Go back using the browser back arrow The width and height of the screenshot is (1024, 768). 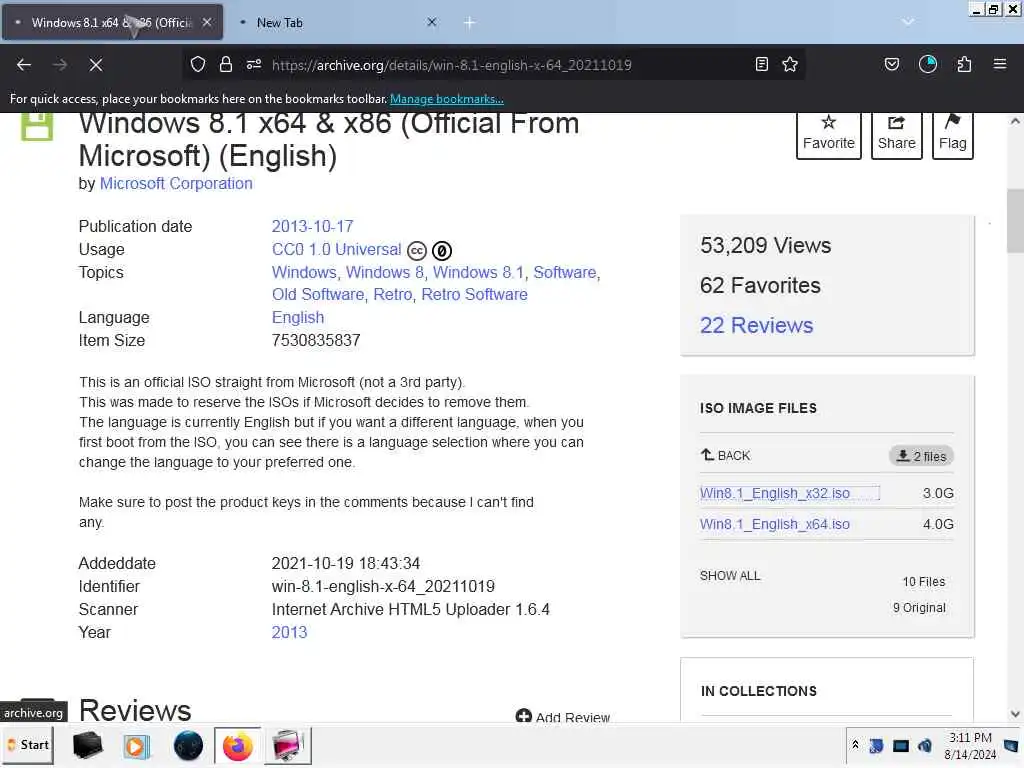(24, 65)
